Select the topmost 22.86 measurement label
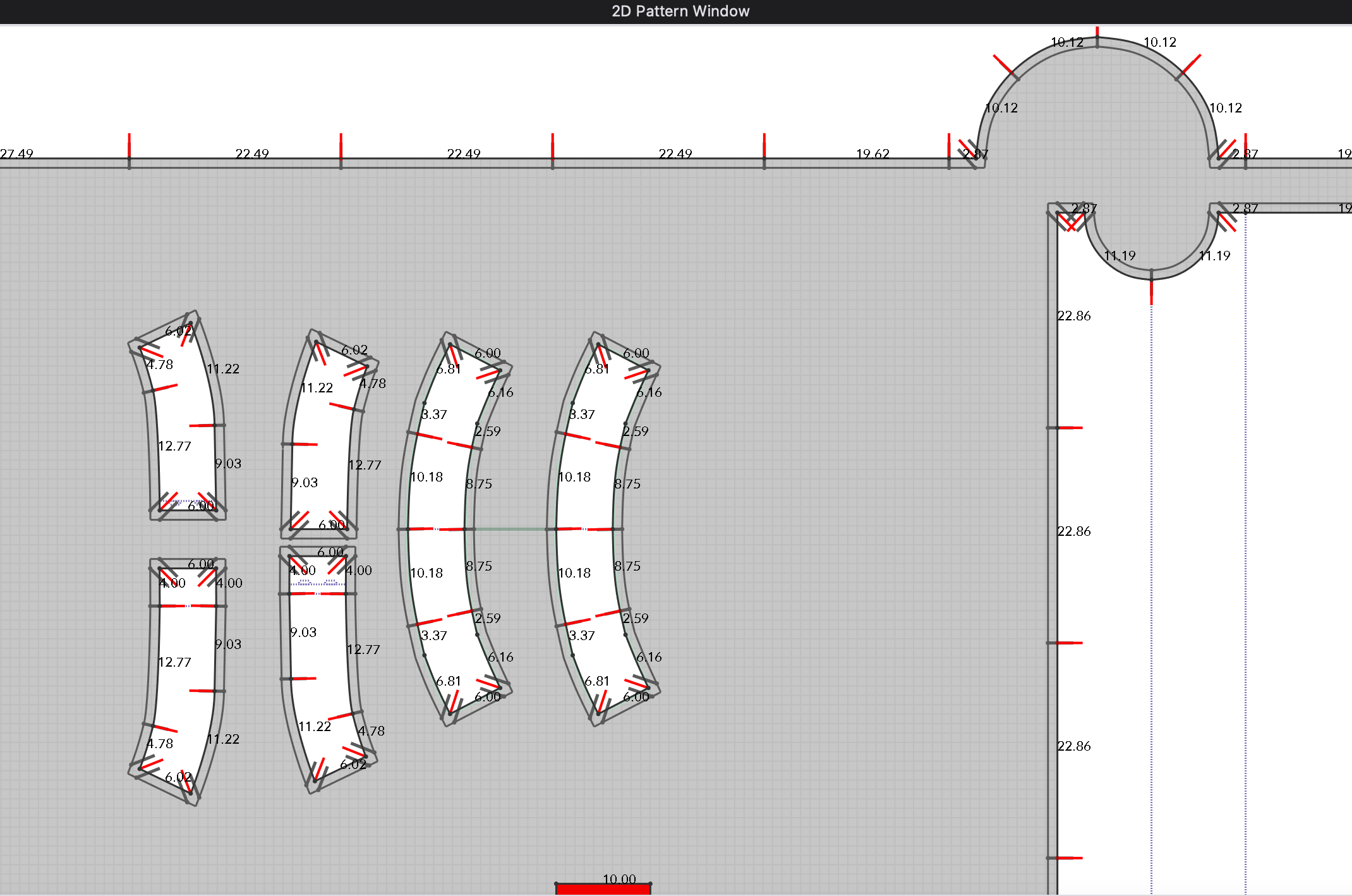 1074,315
